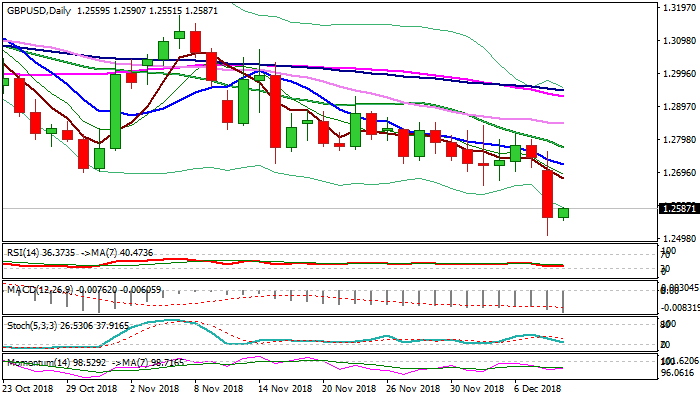Click the tall green candle in early November

tap(115, 110)
